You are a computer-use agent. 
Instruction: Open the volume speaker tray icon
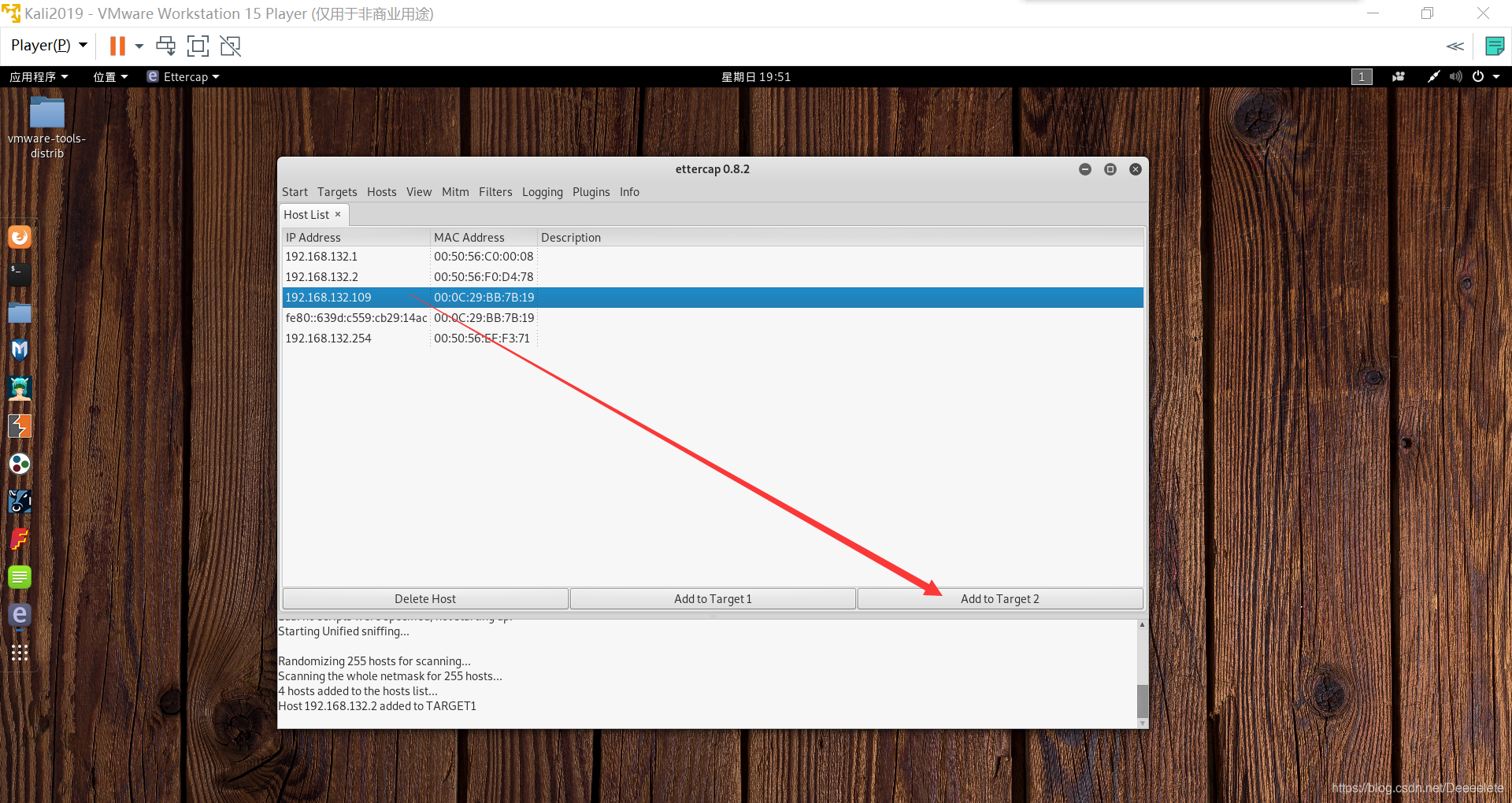(1455, 76)
